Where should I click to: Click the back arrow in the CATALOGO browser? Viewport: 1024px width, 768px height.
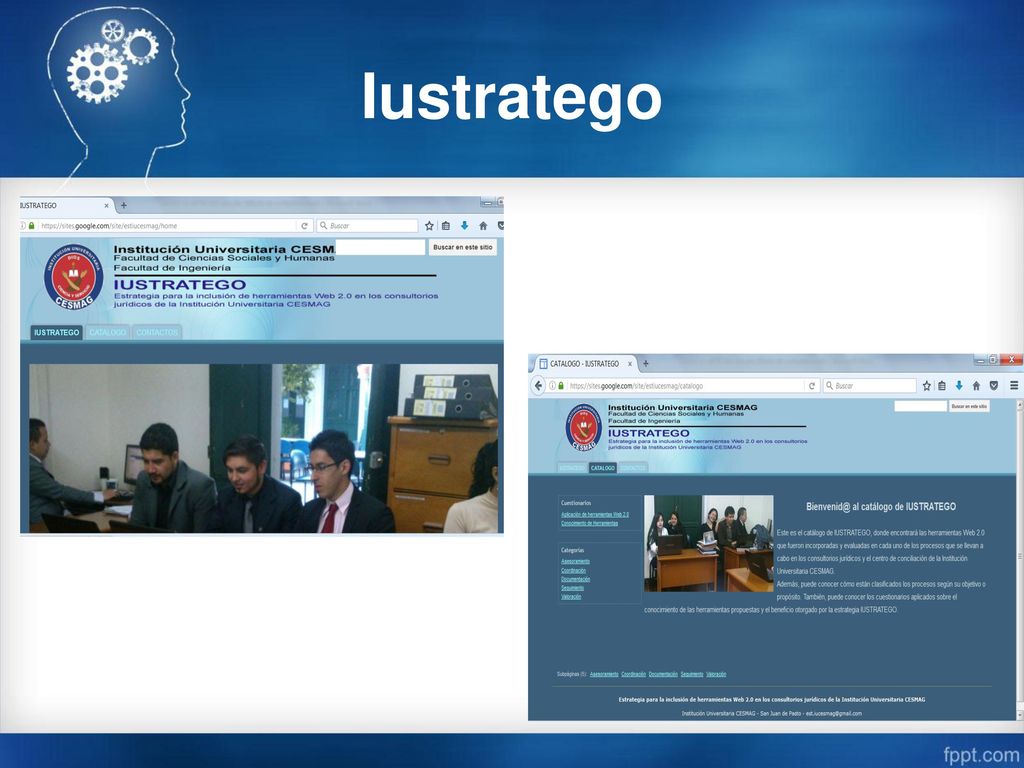[x=538, y=385]
